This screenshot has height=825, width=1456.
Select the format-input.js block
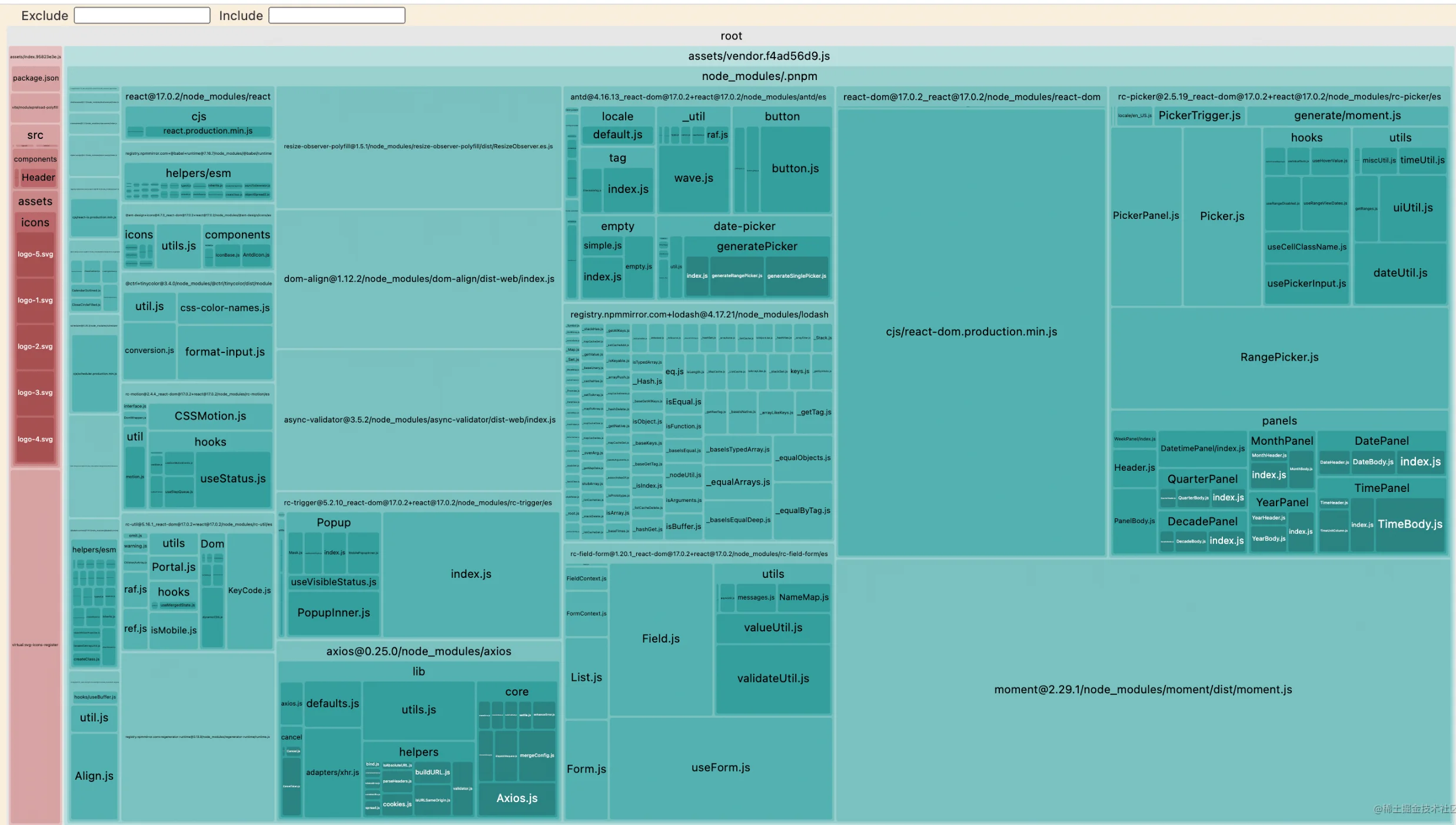tap(225, 352)
